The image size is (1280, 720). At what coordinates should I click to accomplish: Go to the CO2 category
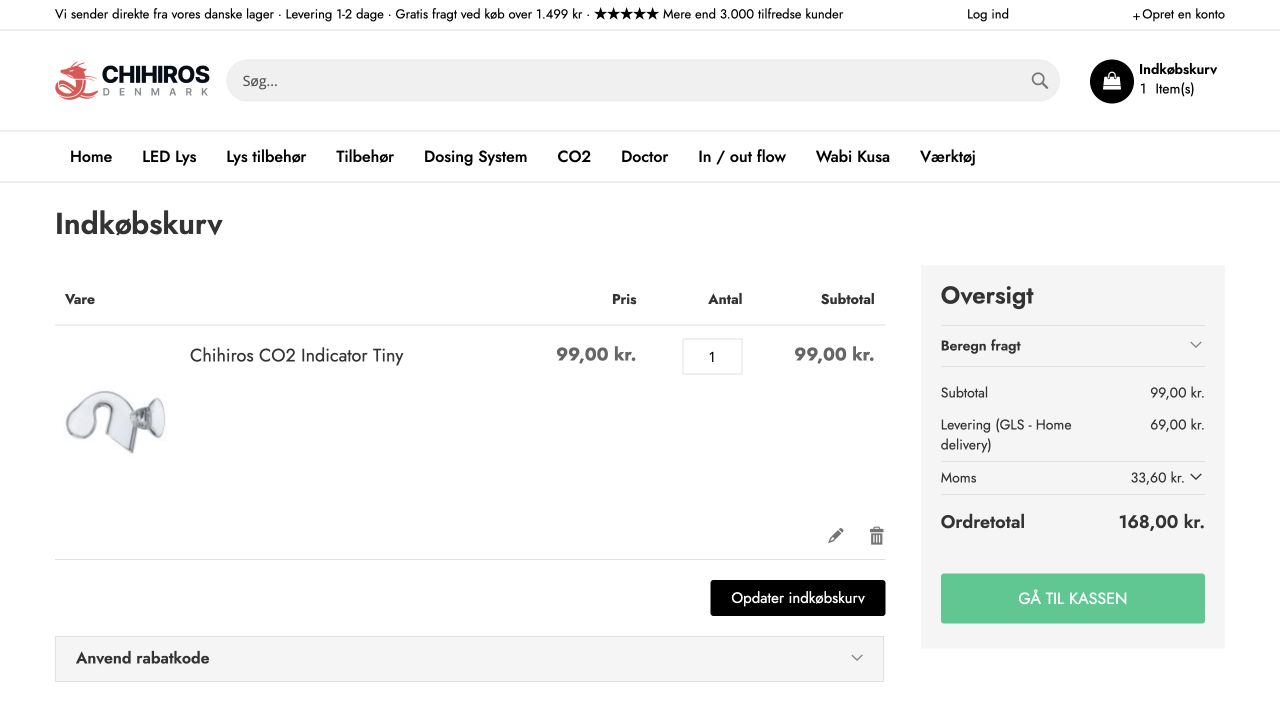coord(574,156)
